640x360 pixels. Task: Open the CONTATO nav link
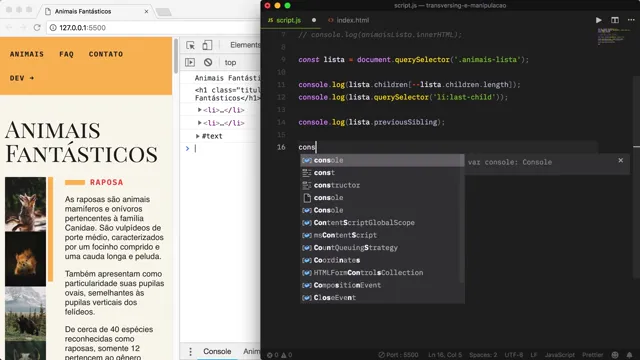106,54
